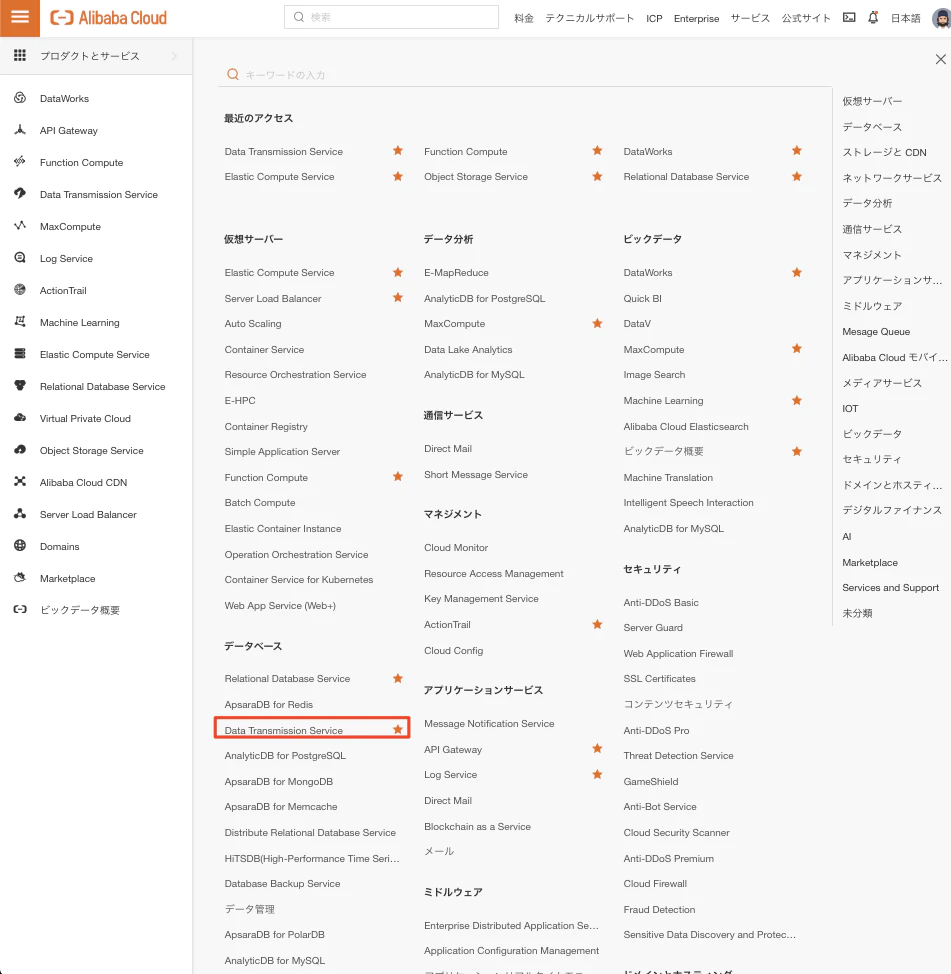Open Quick BI in ビックデータ
Screen dimensions: 951x974
click(x=642, y=298)
